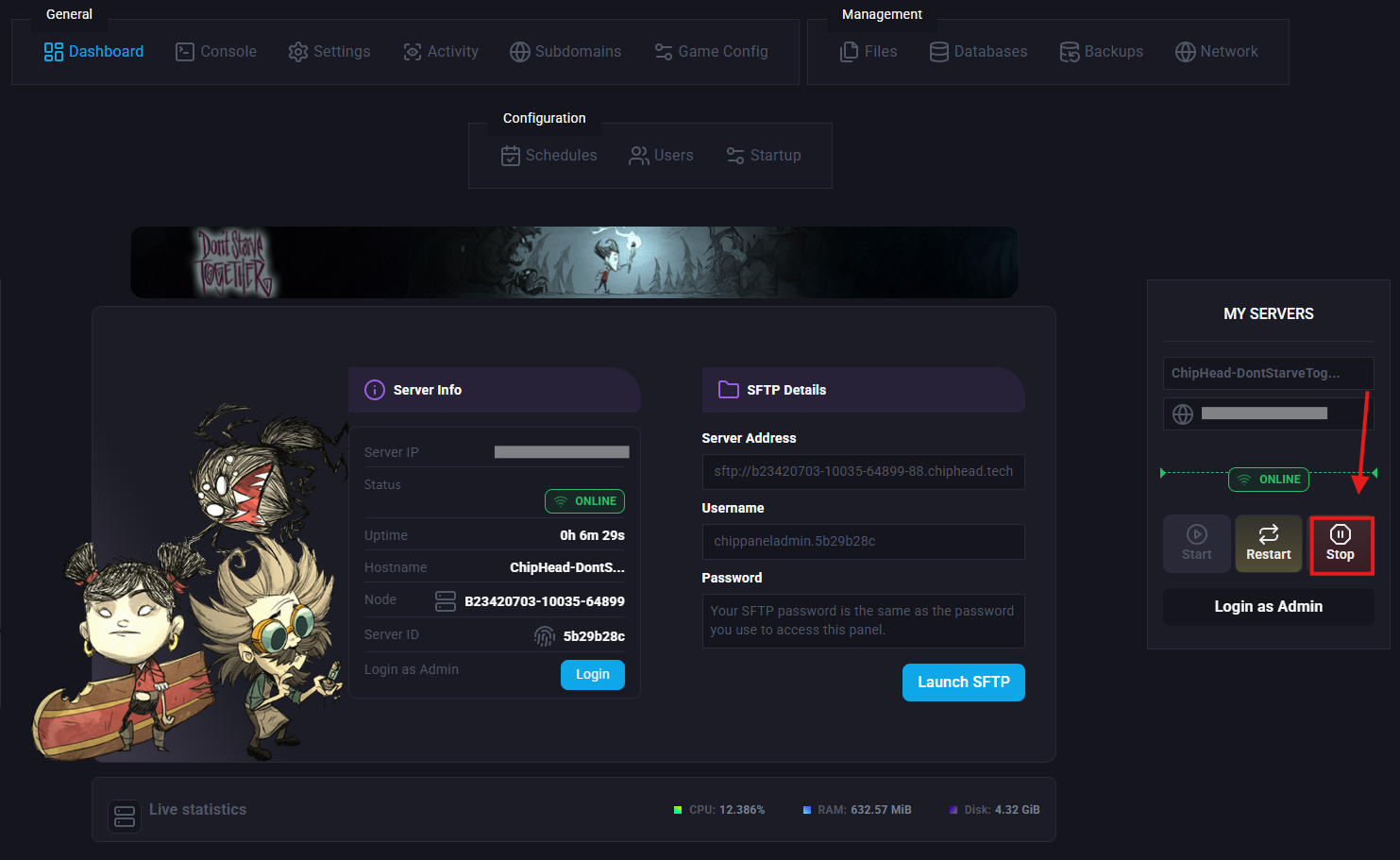
Task: Click the SFTP Username field
Action: pyautogui.click(x=864, y=542)
